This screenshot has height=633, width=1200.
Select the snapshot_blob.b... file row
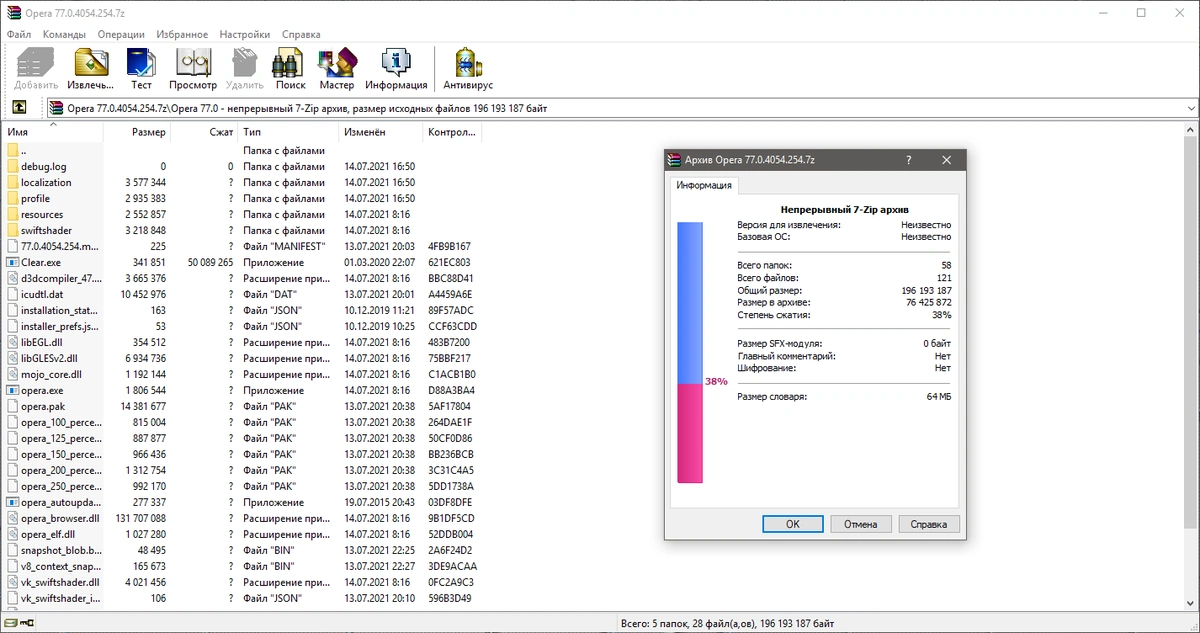coord(240,550)
